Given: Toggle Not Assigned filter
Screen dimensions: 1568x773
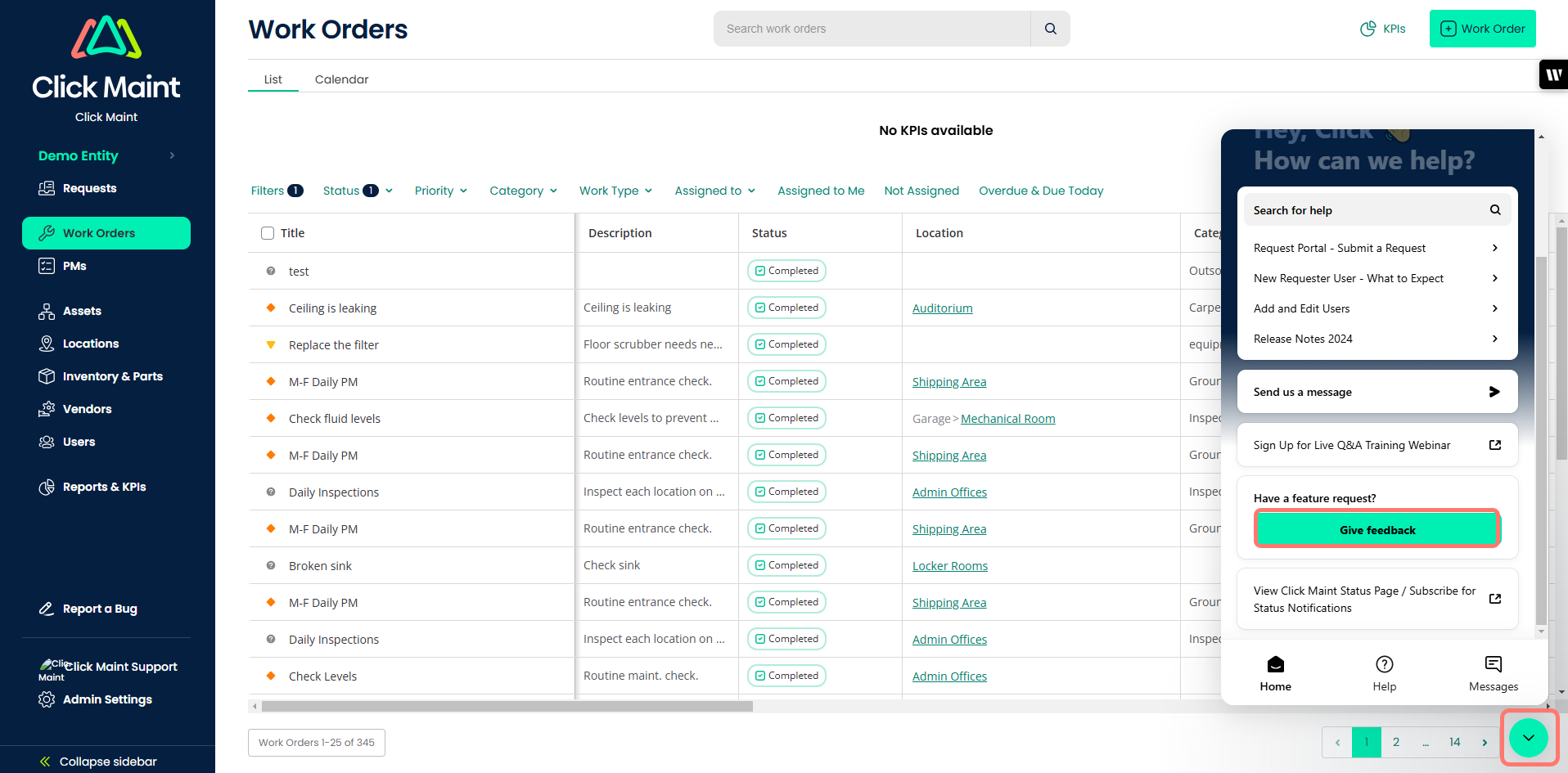Looking at the screenshot, I should tap(921, 191).
